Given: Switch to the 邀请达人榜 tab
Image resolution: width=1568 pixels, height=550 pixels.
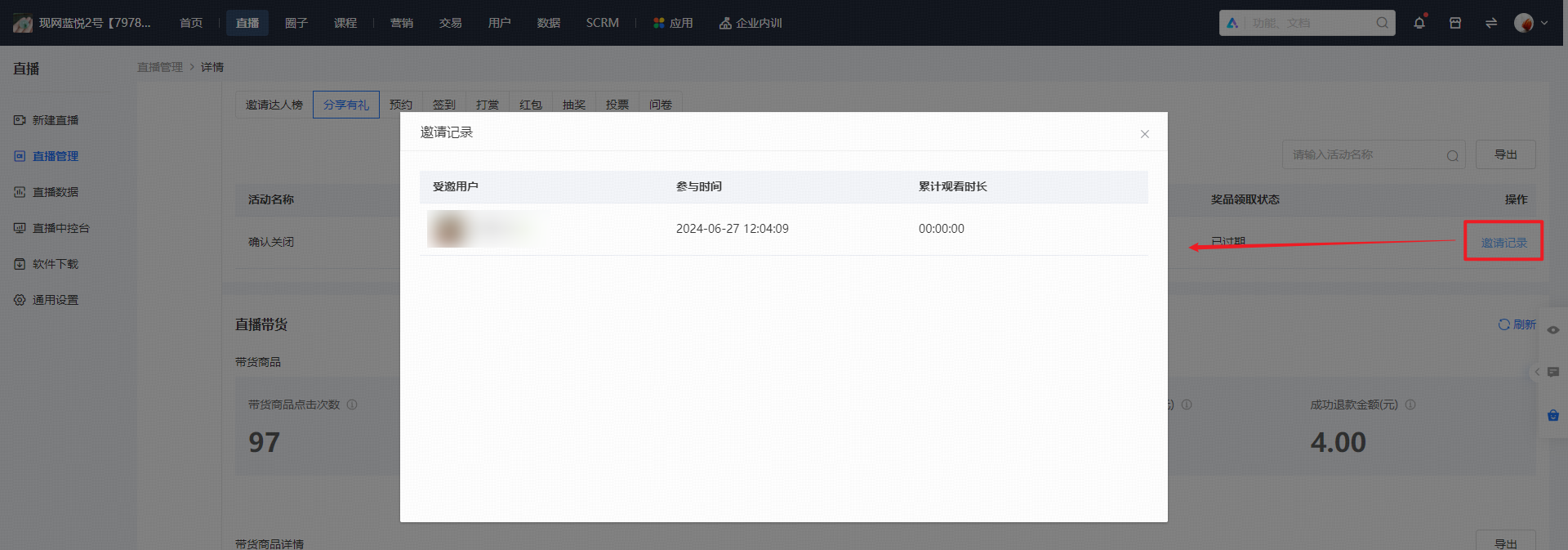Looking at the screenshot, I should click(x=274, y=105).
